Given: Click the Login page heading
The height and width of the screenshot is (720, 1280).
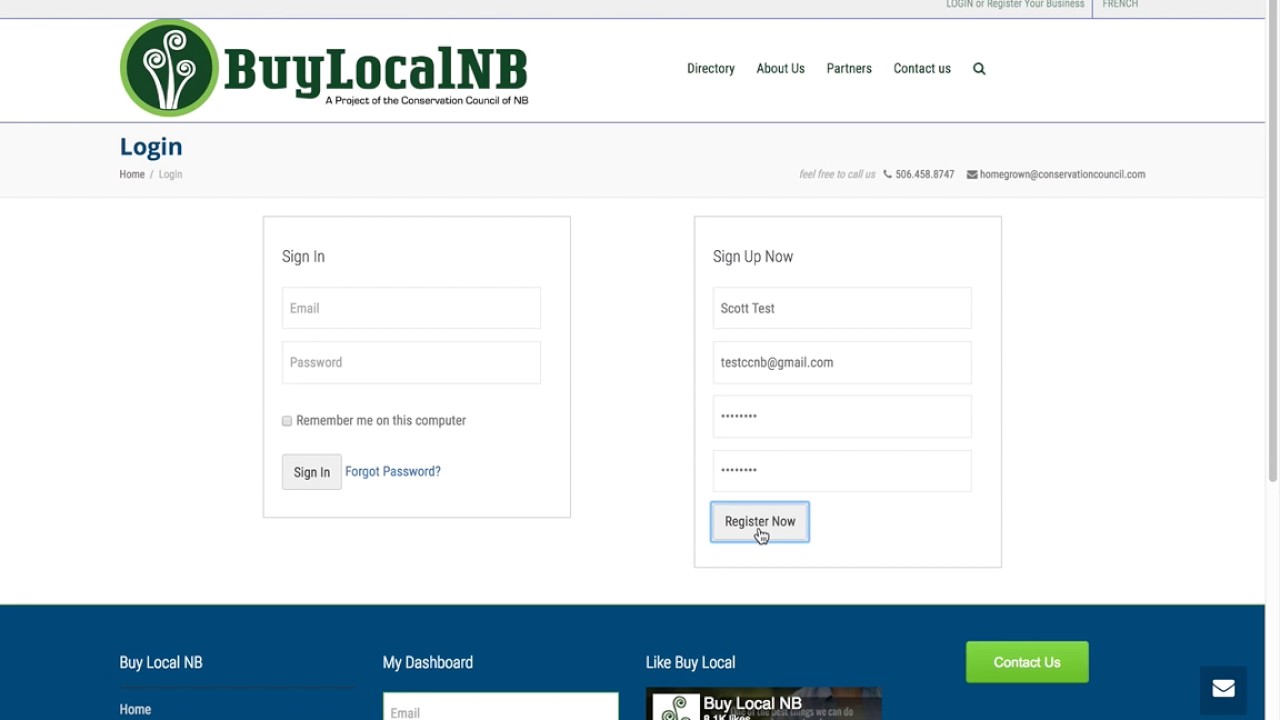Looking at the screenshot, I should (x=151, y=147).
